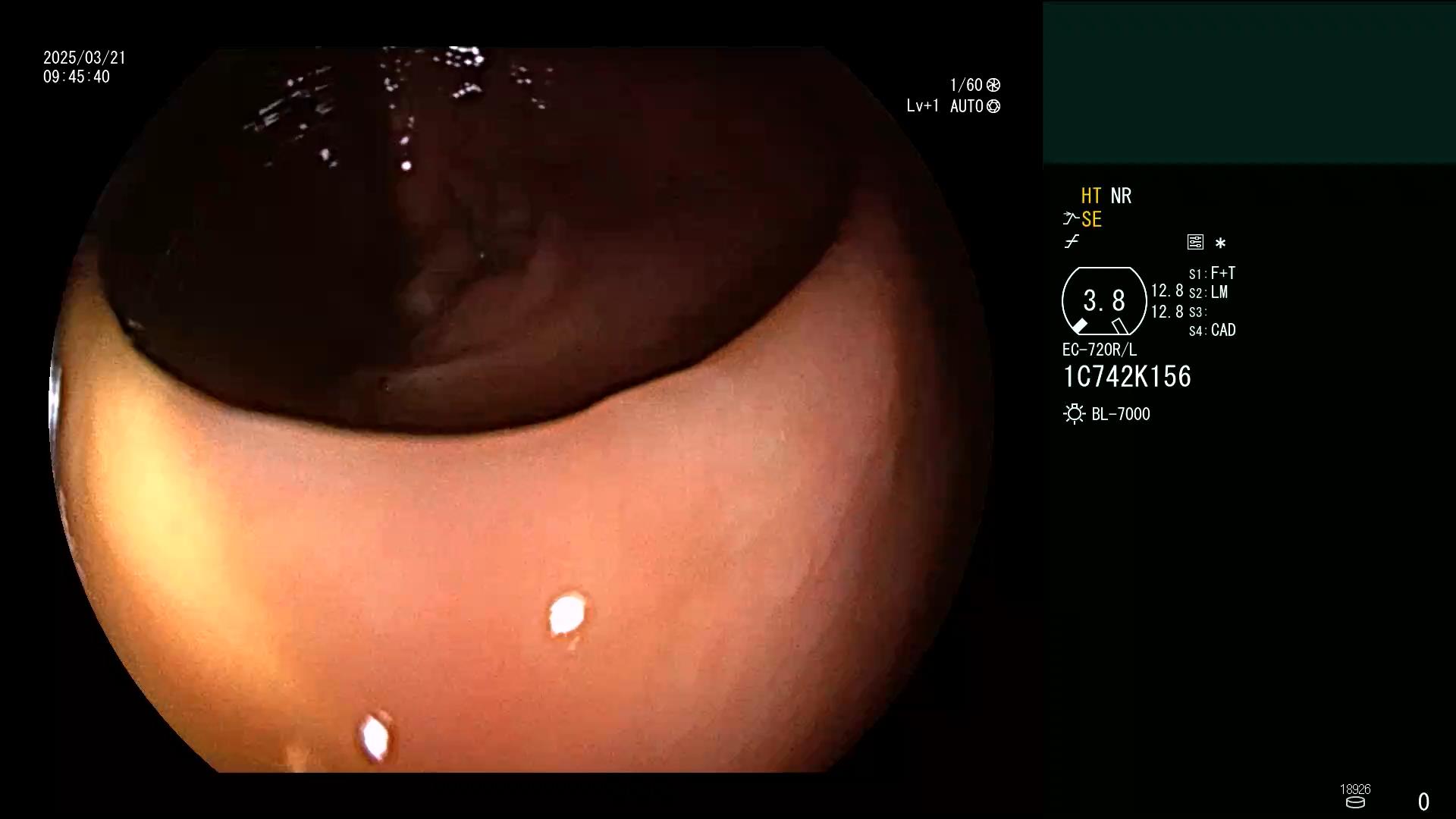The image size is (1456, 819).
Task: Click the empty S3 switch assignment label
Action: [x=1197, y=312]
